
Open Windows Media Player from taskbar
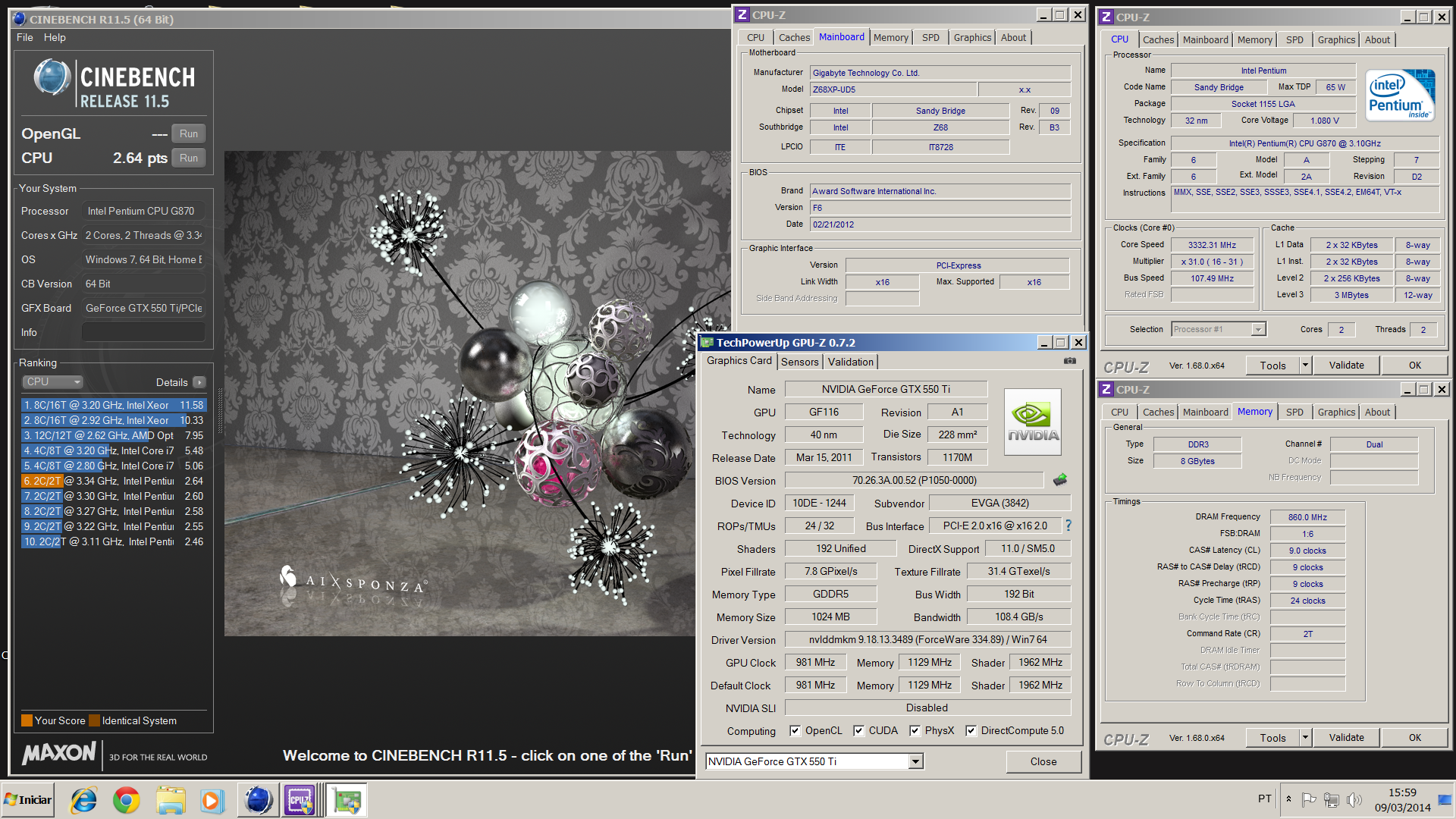212,800
